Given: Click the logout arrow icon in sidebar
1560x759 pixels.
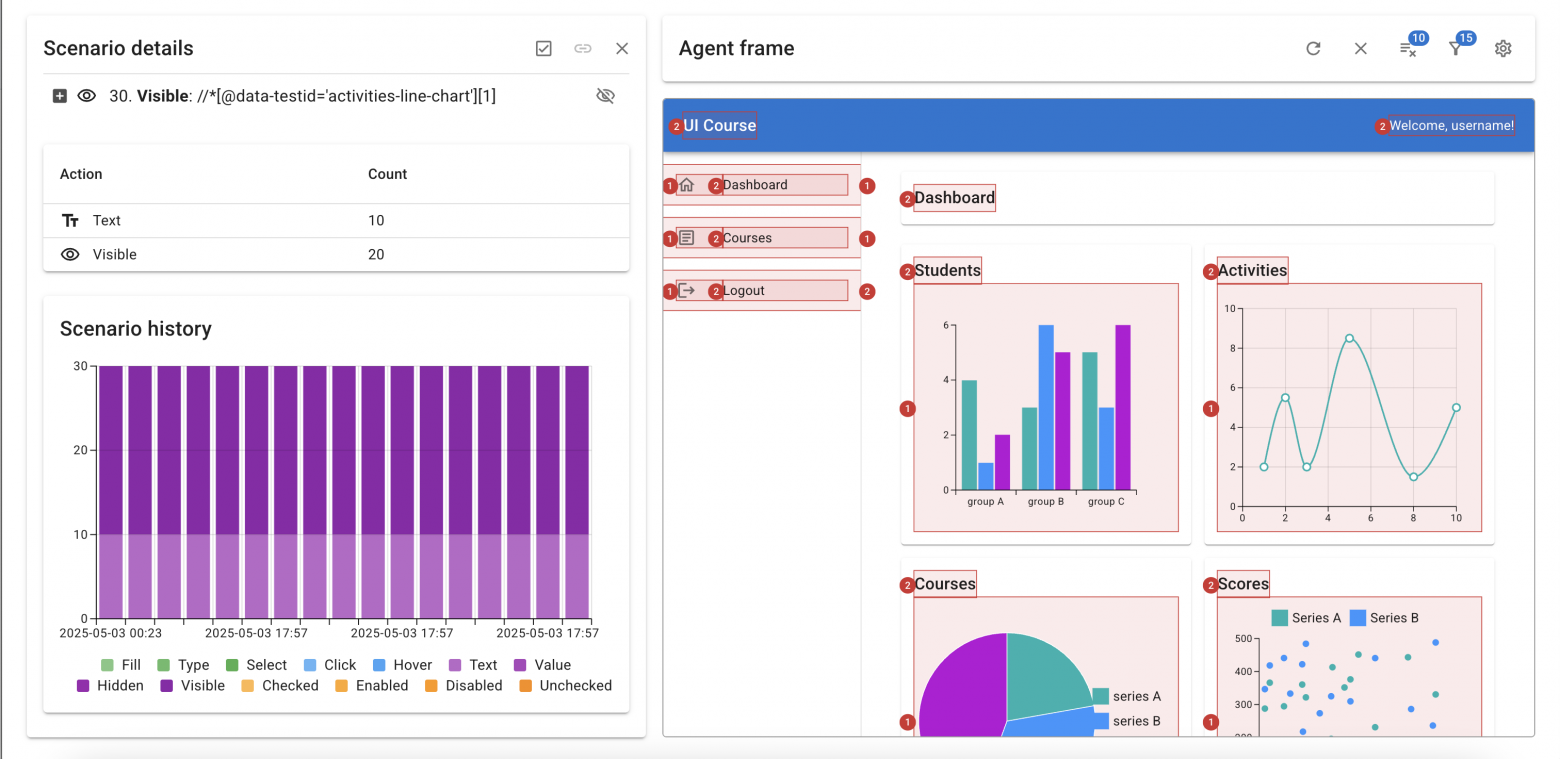Looking at the screenshot, I should click(x=686, y=291).
